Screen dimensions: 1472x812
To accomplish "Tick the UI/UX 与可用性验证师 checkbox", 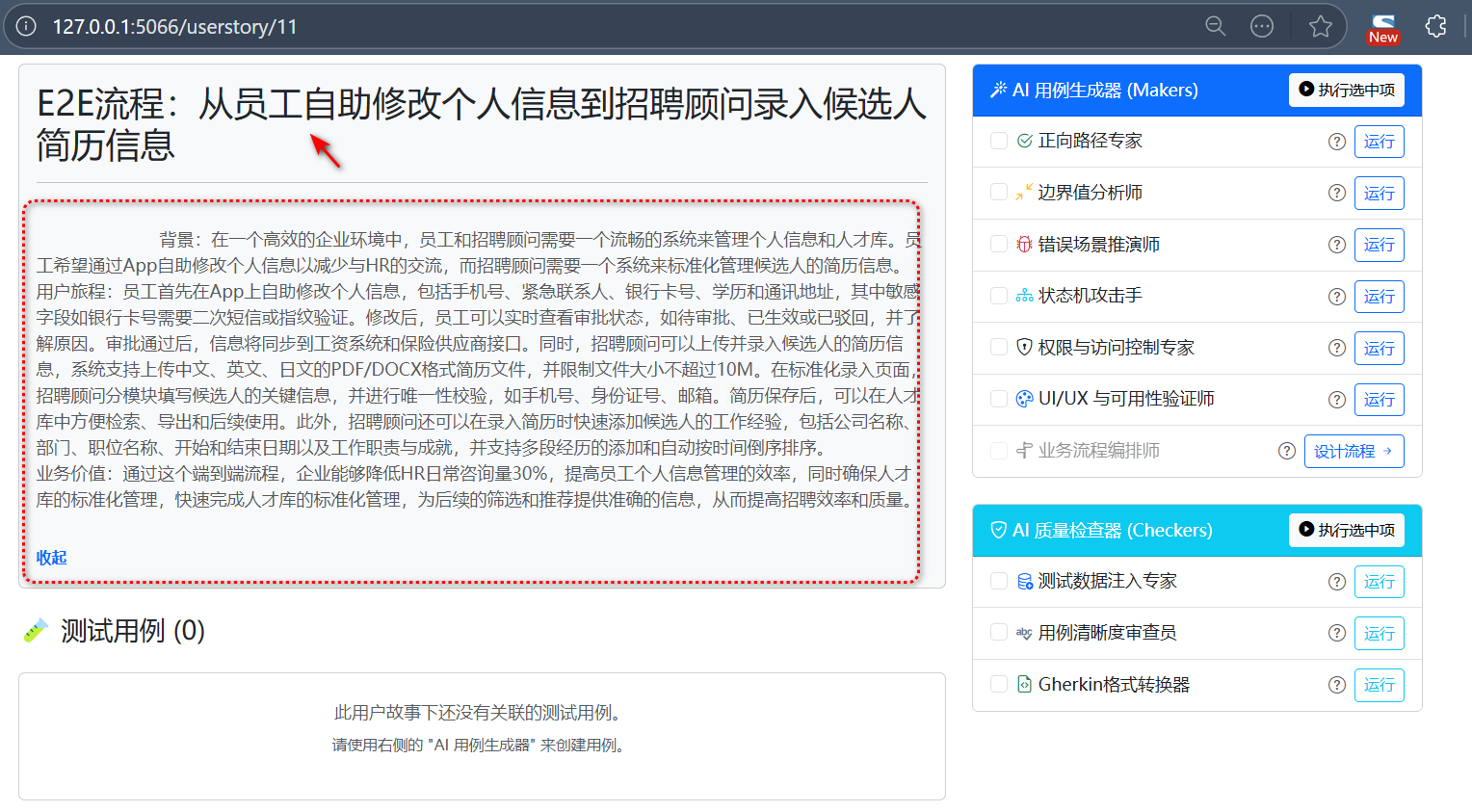I will click(x=999, y=399).
